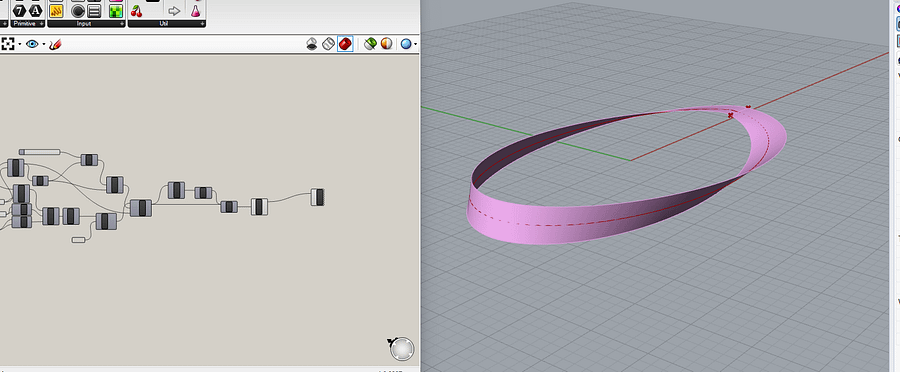Viewport: 900px width, 372px height.
Task: Click the Util group label
Action: pos(164,24)
